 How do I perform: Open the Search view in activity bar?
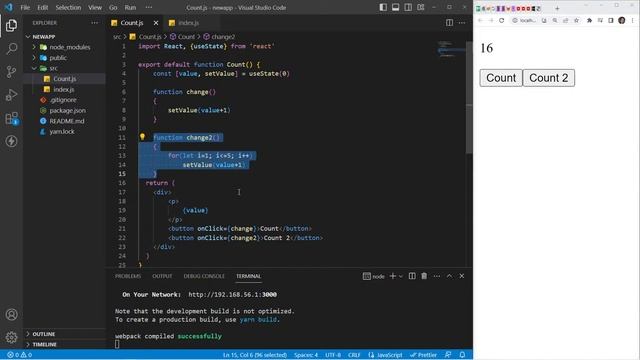coord(11,49)
